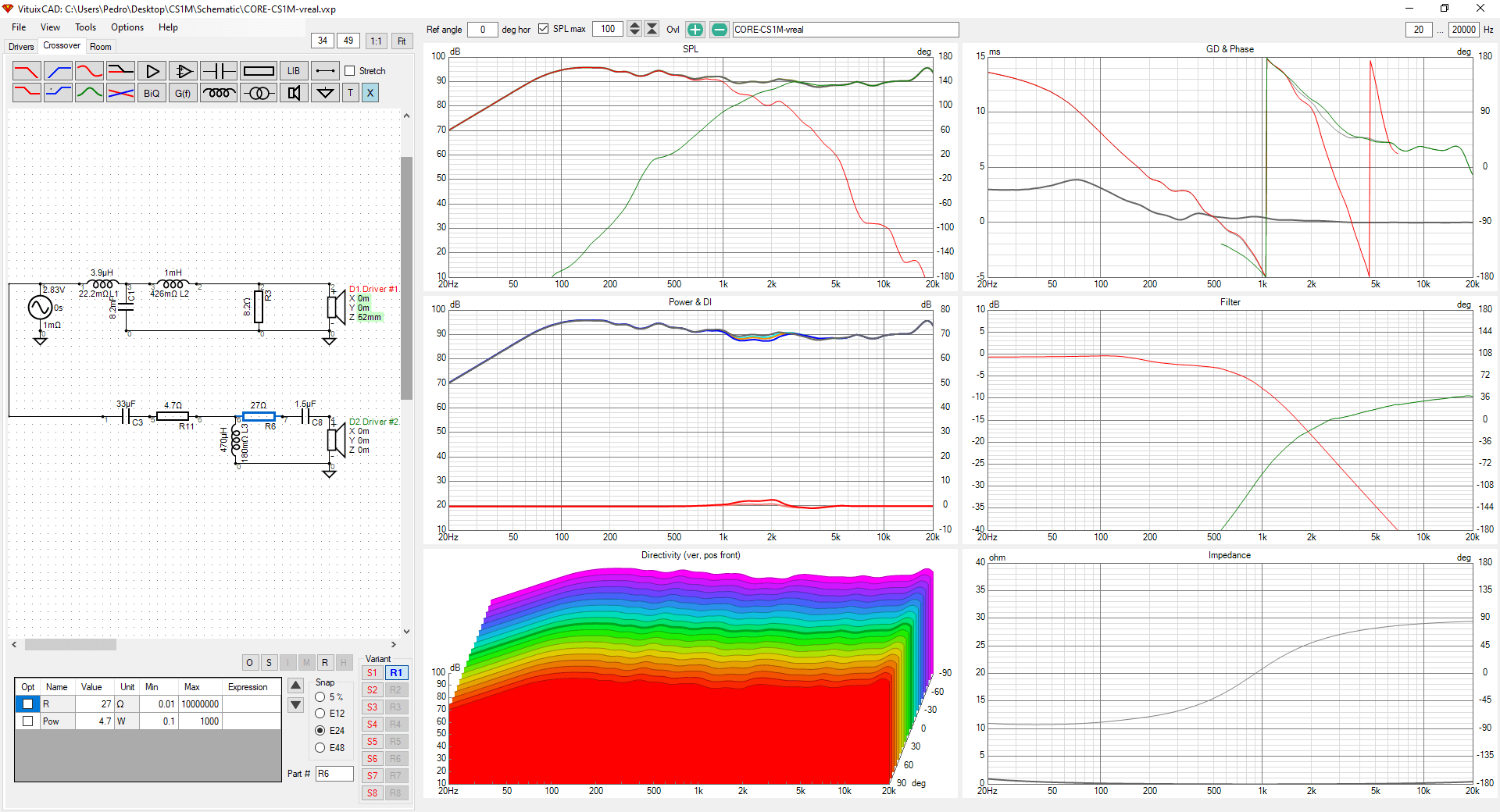The image size is (1500, 812).
Task: Add a transformer component
Action: click(x=259, y=93)
